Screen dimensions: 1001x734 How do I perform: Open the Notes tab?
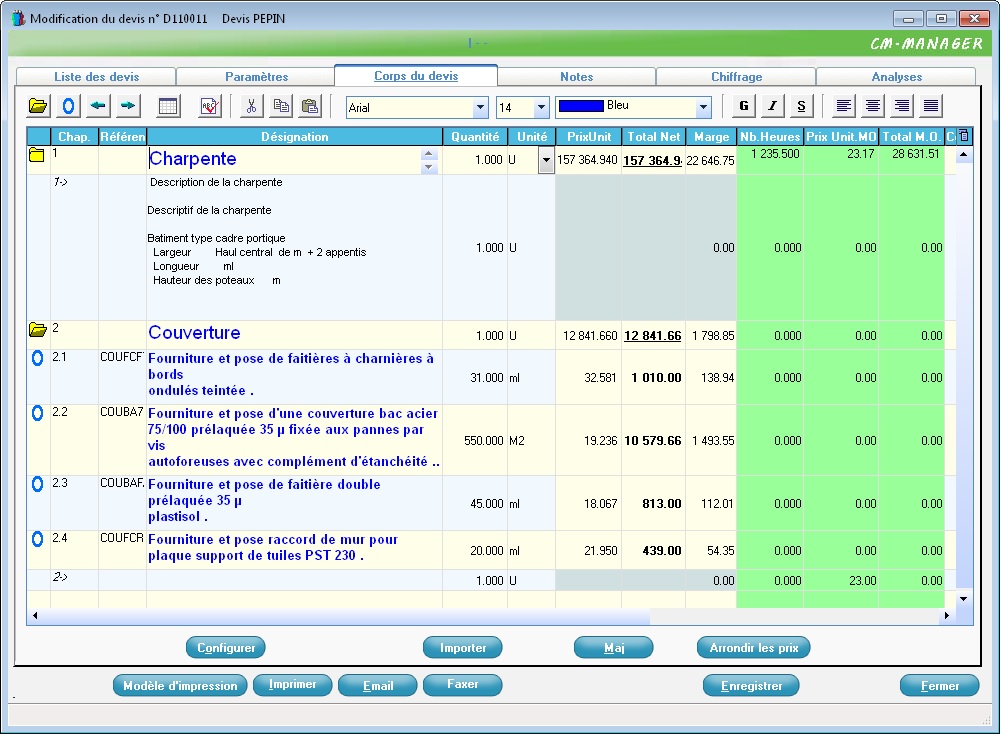pos(576,77)
